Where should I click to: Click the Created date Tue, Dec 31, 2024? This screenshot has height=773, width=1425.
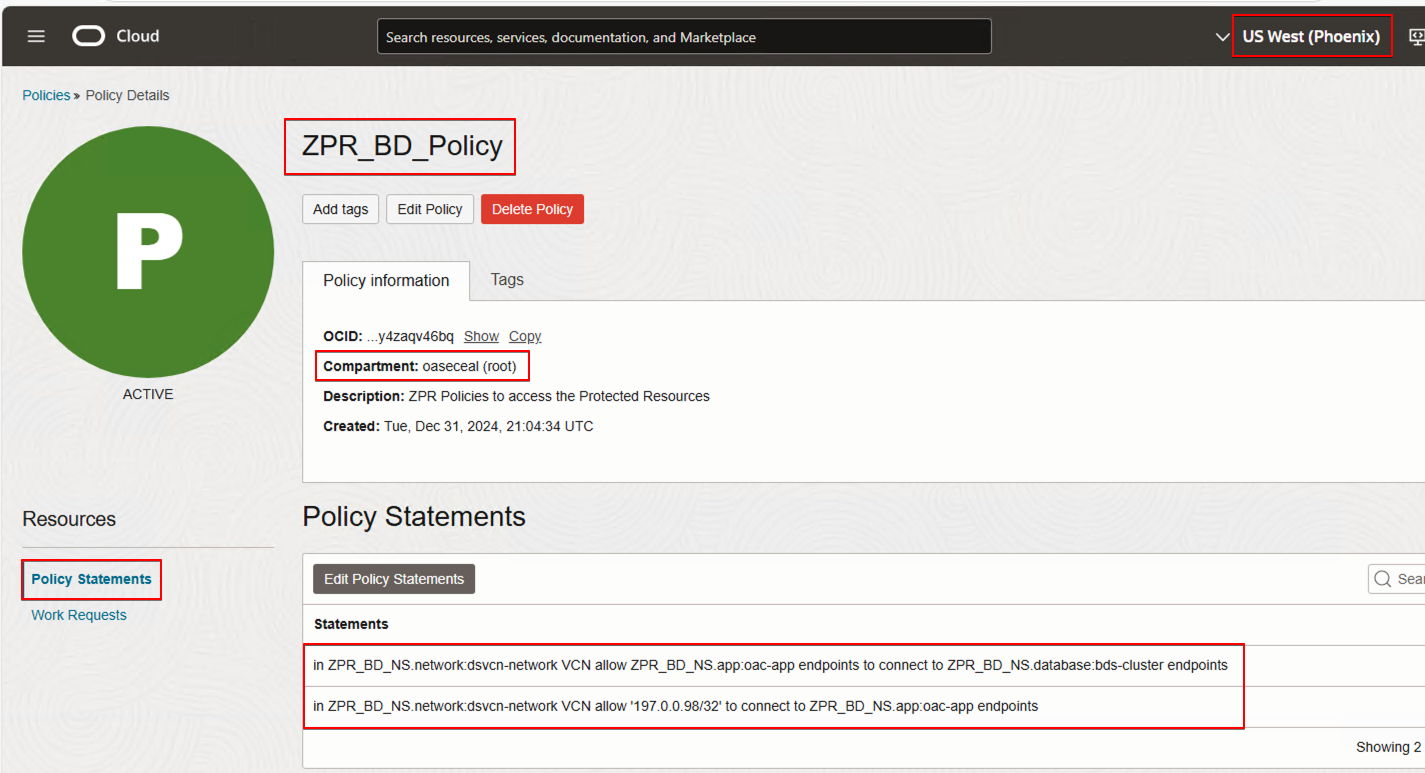coord(488,426)
